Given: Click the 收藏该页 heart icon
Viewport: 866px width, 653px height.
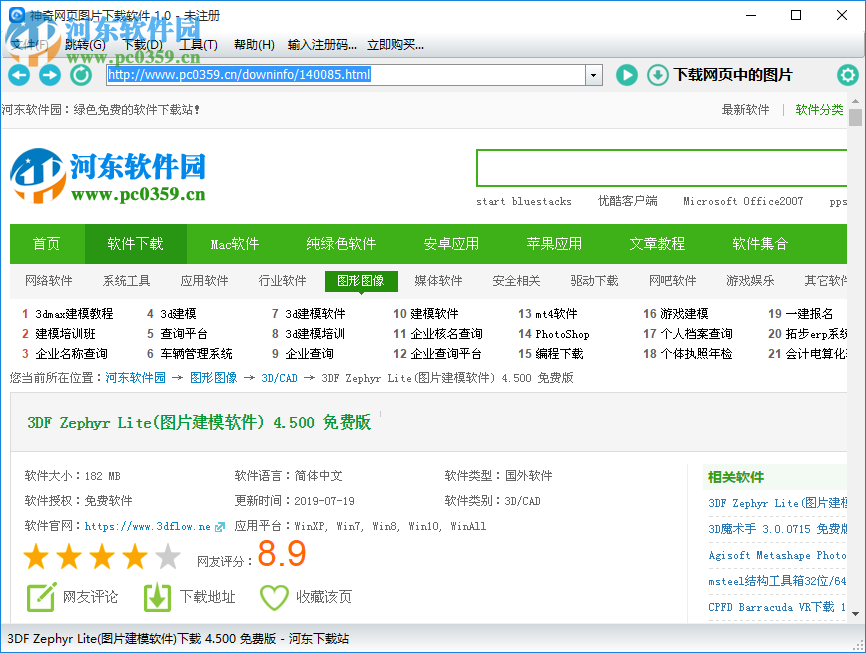Looking at the screenshot, I should [x=275, y=597].
